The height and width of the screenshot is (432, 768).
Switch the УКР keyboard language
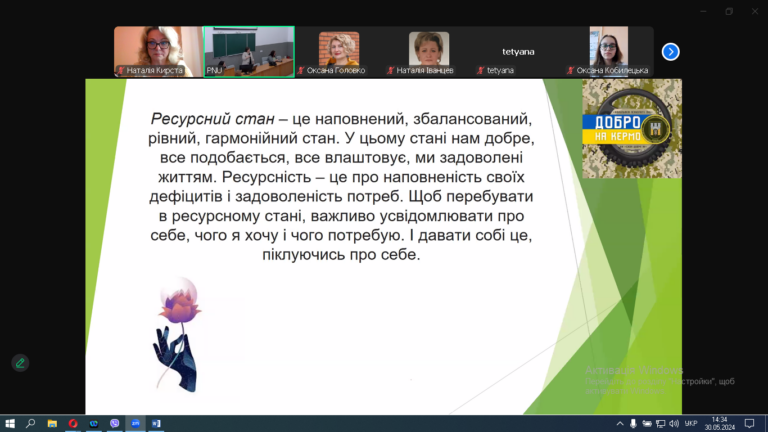[691, 424]
